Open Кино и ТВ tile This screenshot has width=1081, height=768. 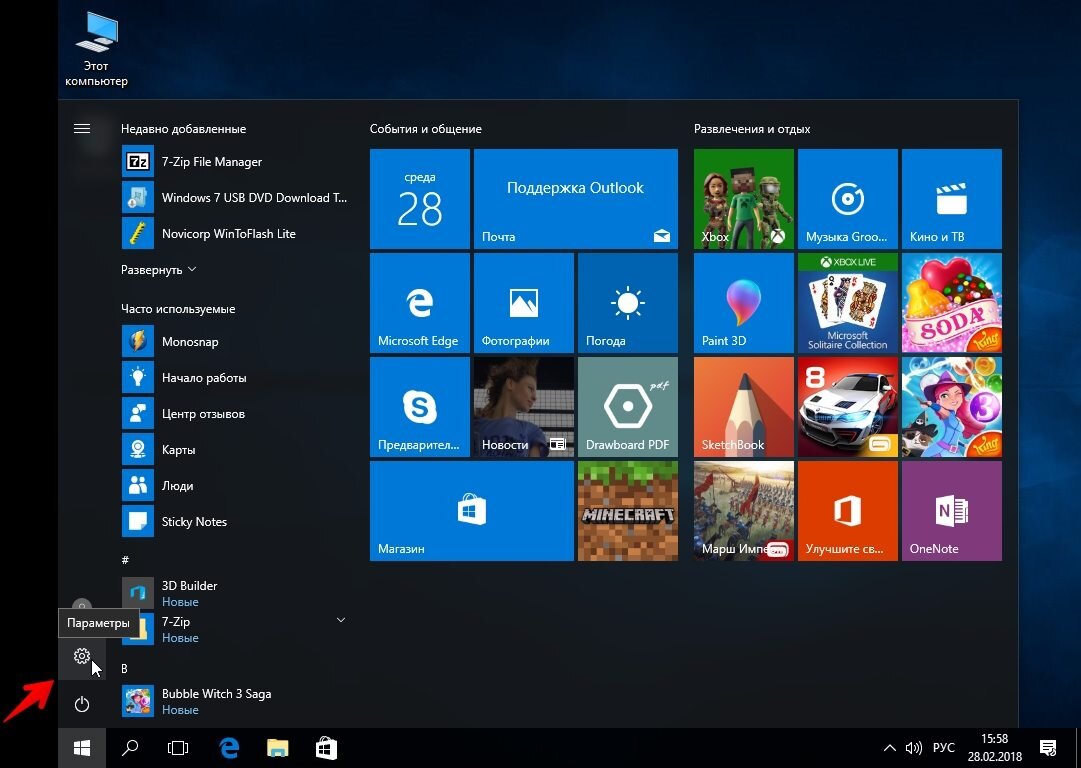(x=952, y=199)
